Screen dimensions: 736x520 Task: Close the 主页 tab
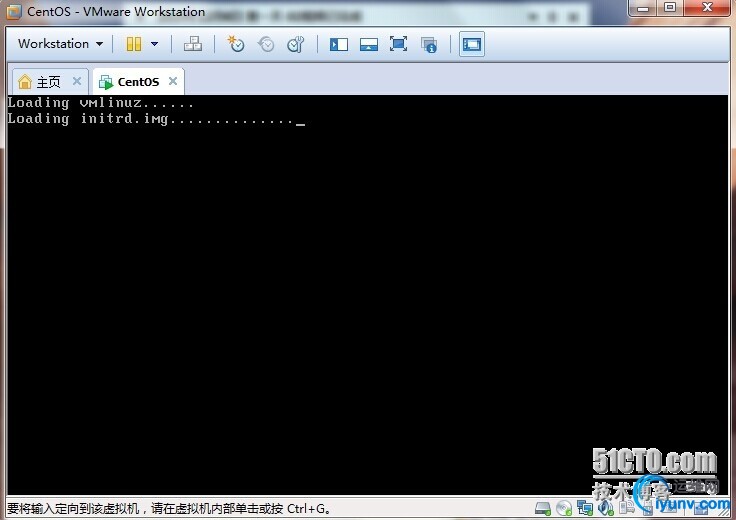point(77,81)
